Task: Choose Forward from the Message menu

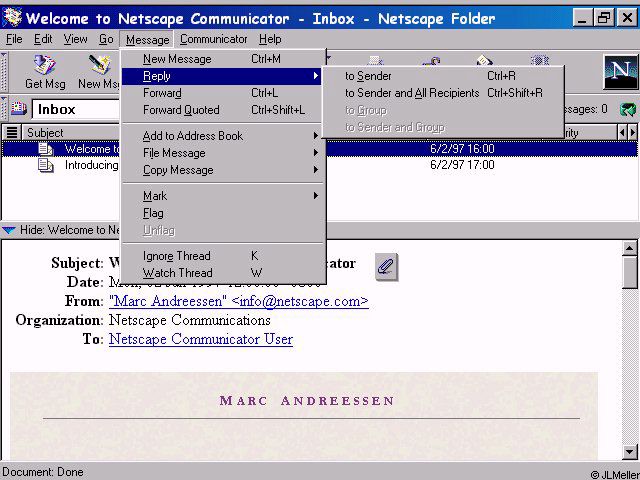Action: (x=224, y=93)
